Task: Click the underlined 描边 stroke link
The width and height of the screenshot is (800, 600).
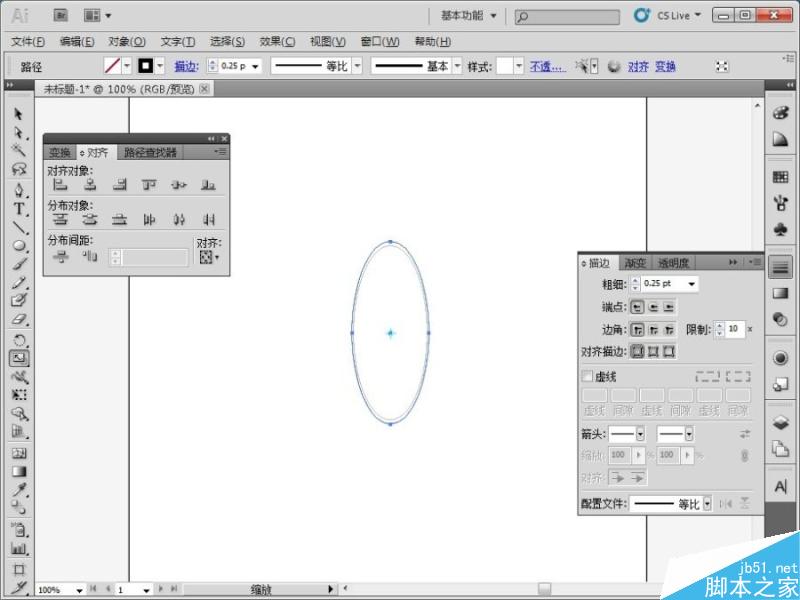Action: 187,66
